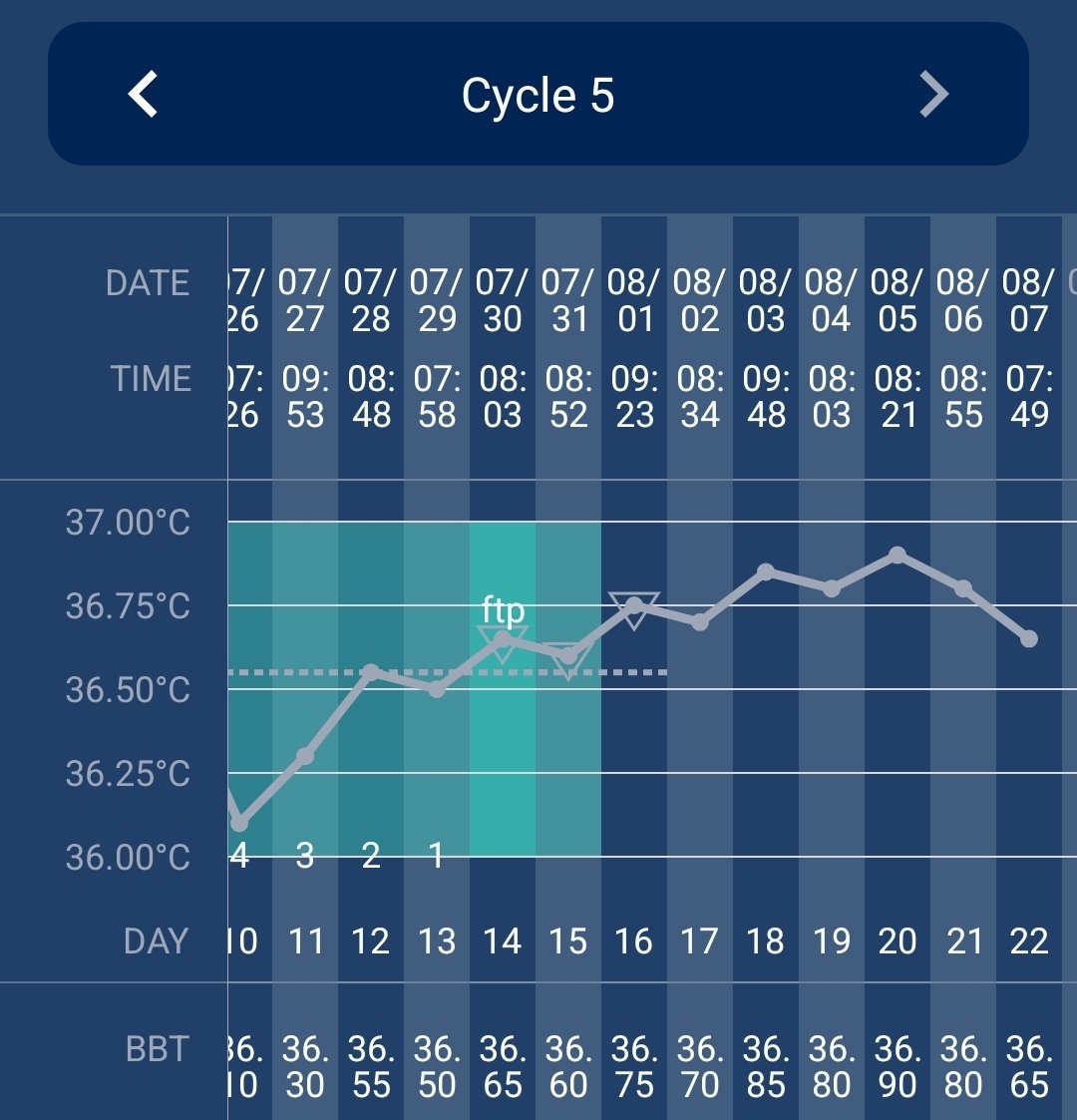Click the countdown number 3 under day 11
The height and width of the screenshot is (1120, 1077).
click(x=305, y=855)
